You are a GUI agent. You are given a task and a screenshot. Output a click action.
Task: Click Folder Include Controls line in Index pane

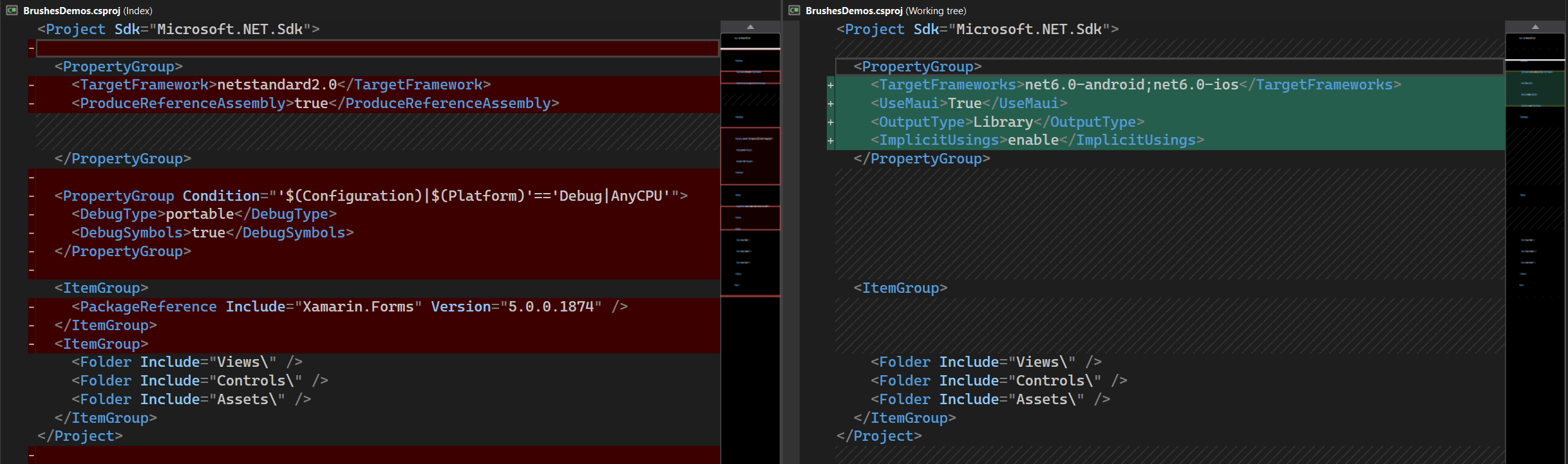click(x=200, y=381)
